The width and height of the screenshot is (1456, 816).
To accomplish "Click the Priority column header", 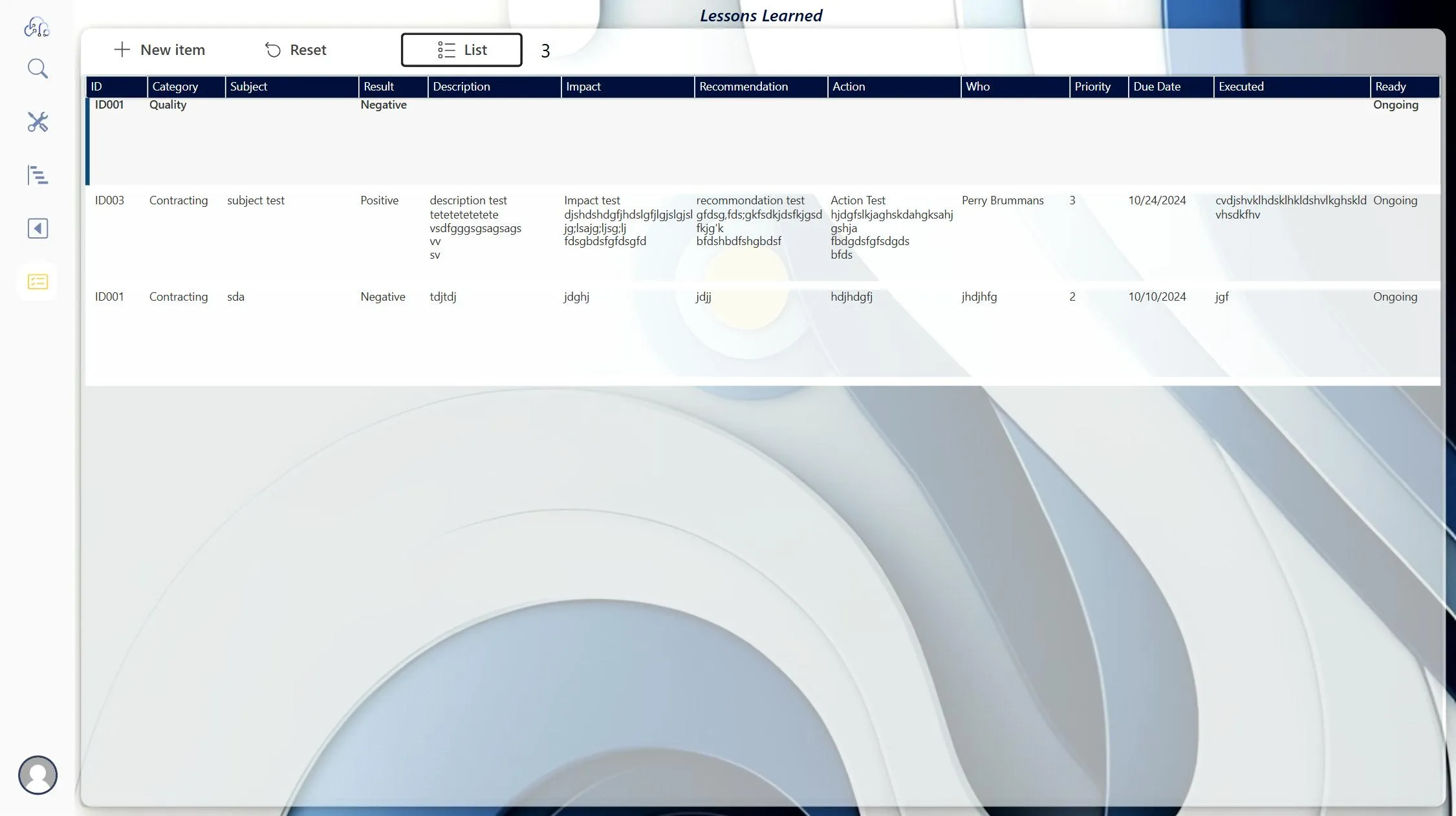I will (1099, 87).
